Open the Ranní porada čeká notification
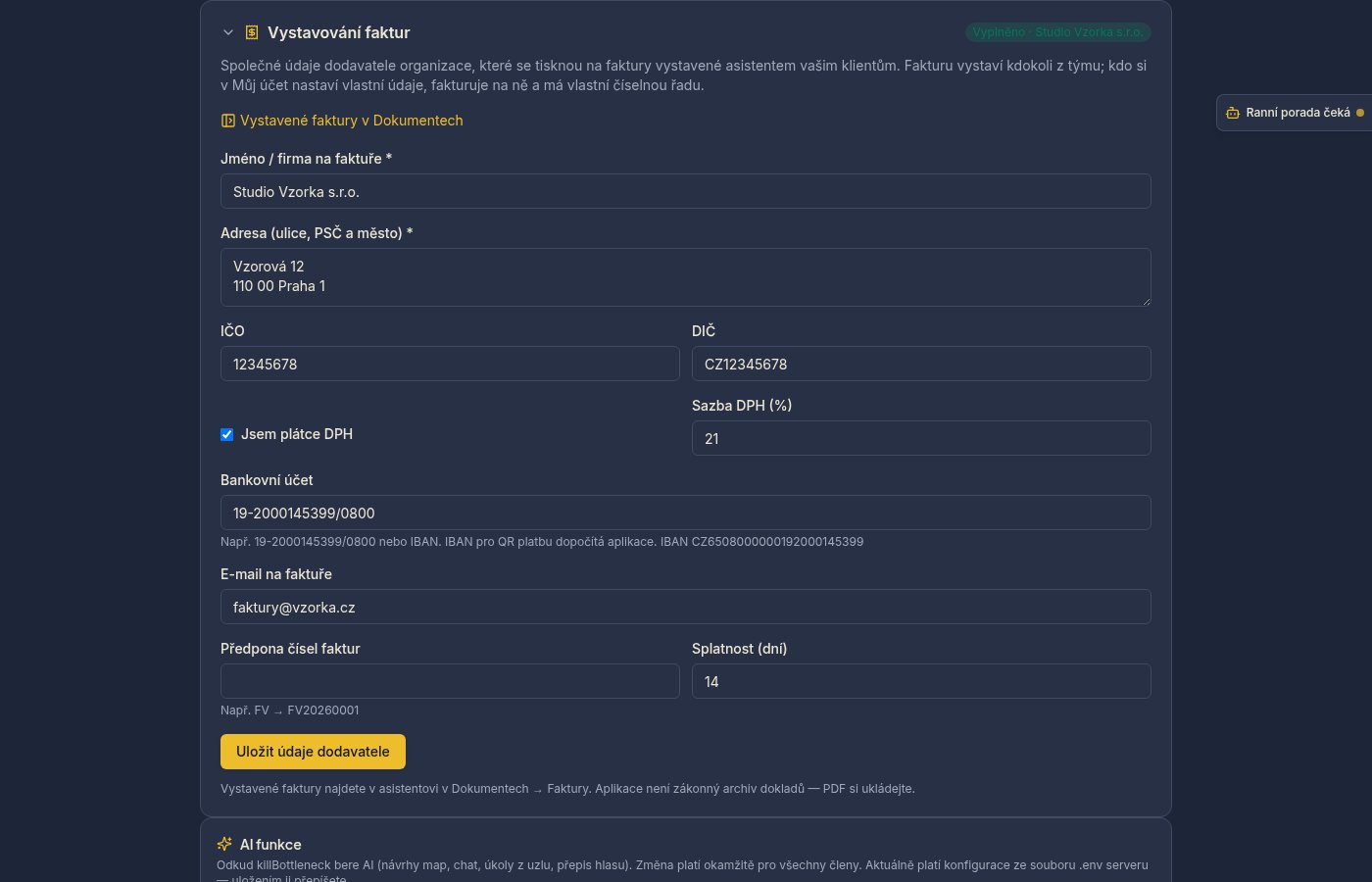The height and width of the screenshot is (882, 1372). click(x=1294, y=113)
